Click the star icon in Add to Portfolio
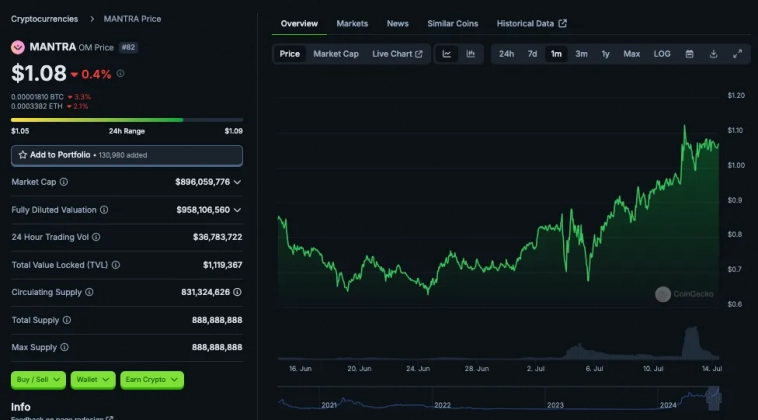Viewport: 758px width, 420px height. [x=22, y=155]
